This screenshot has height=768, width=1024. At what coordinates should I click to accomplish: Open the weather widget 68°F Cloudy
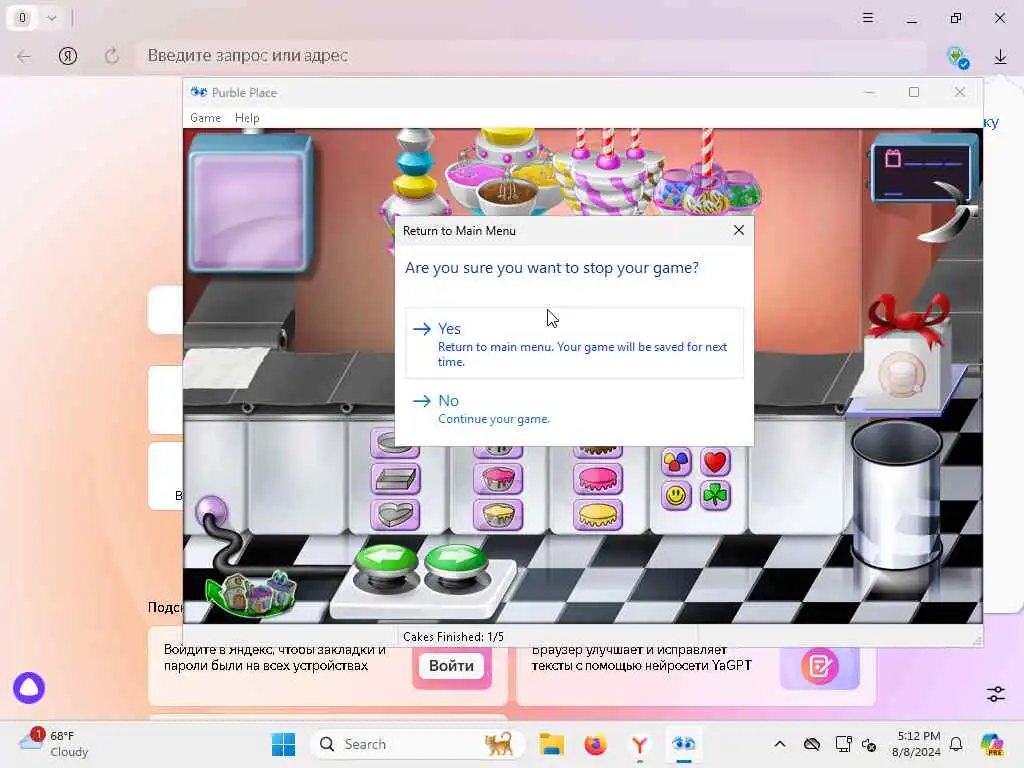(54, 744)
